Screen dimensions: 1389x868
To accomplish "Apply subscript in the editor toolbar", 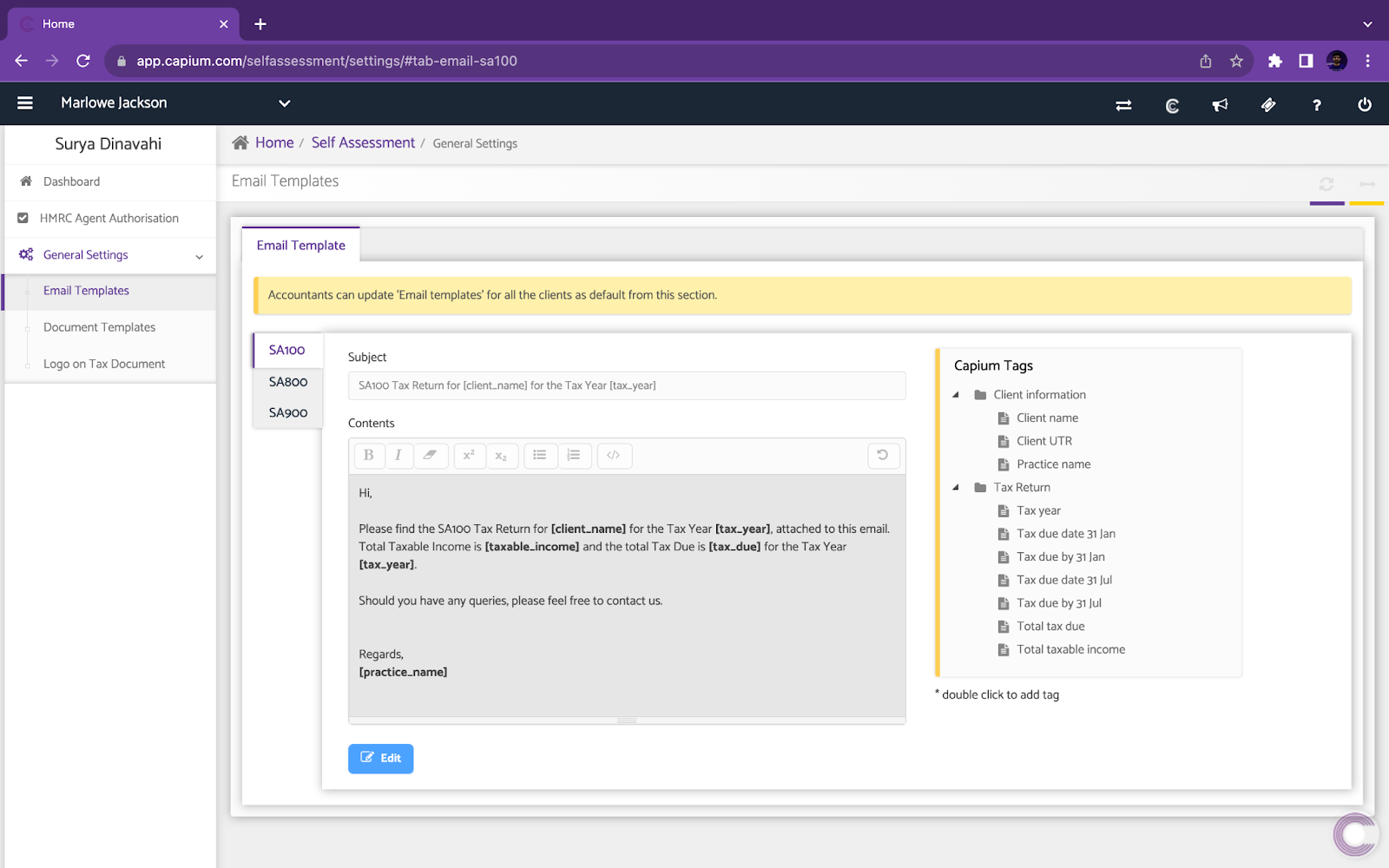I will (501, 456).
